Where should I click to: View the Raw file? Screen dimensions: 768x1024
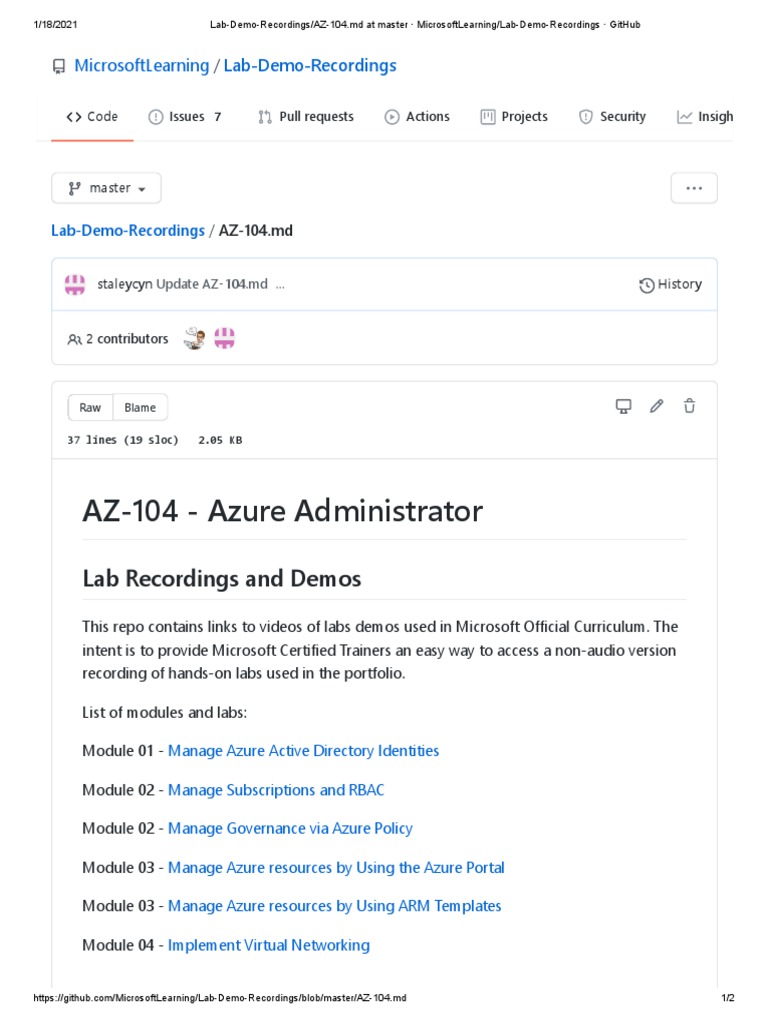pos(90,408)
